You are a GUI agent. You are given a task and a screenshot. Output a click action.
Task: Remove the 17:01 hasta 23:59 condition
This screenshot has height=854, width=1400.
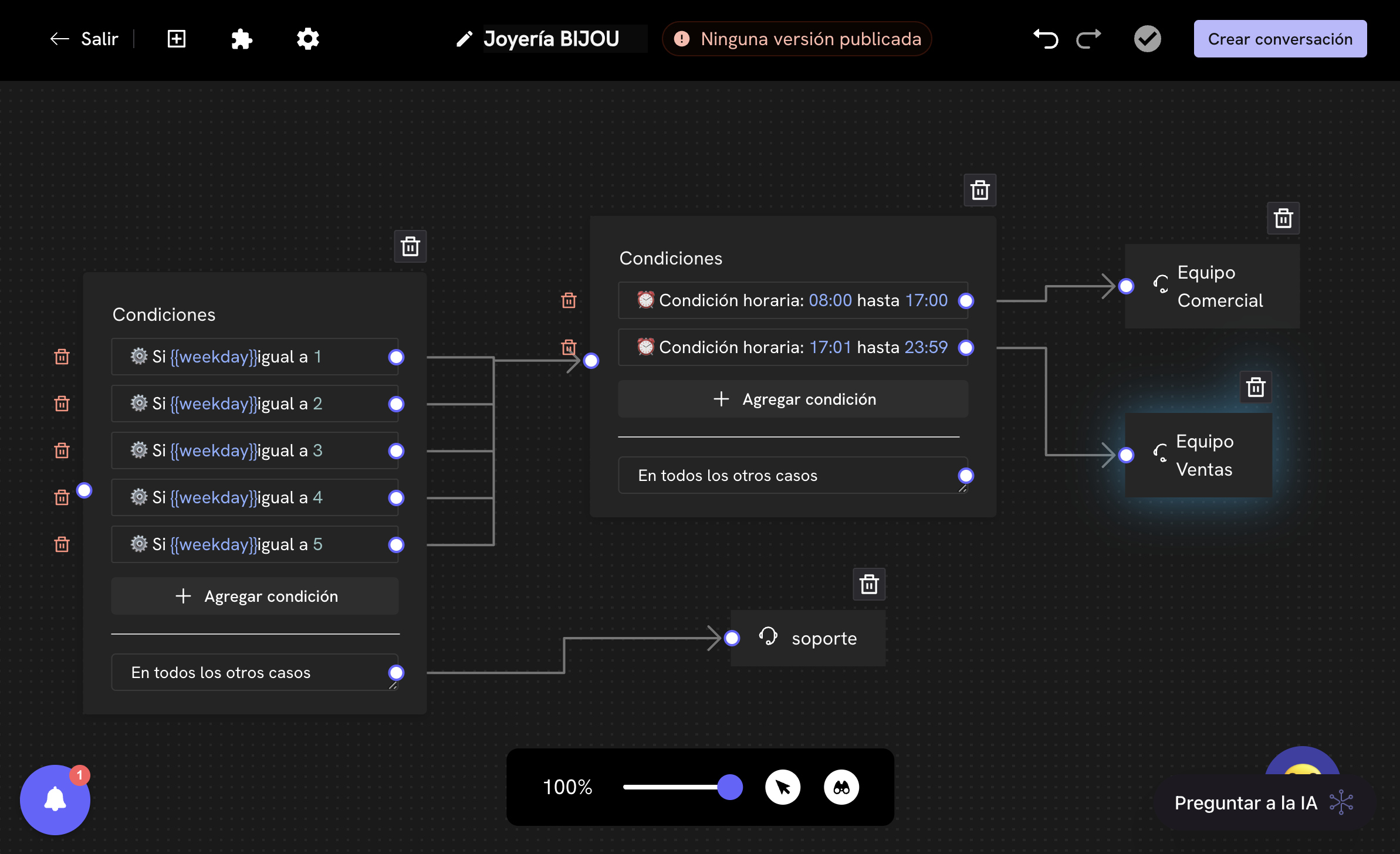click(x=569, y=347)
